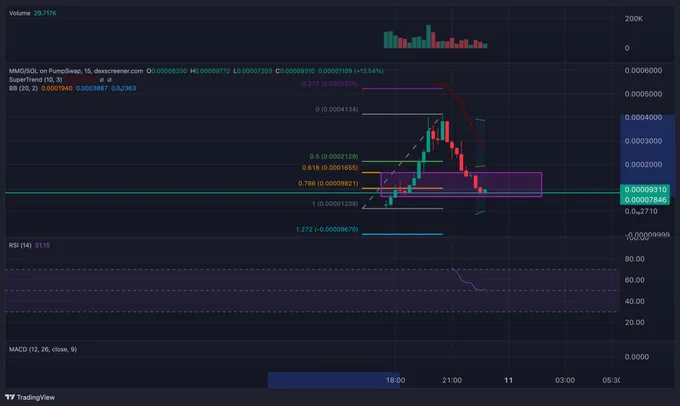
Task: Click the 60.00 RSI axis label
Action: coord(634,280)
